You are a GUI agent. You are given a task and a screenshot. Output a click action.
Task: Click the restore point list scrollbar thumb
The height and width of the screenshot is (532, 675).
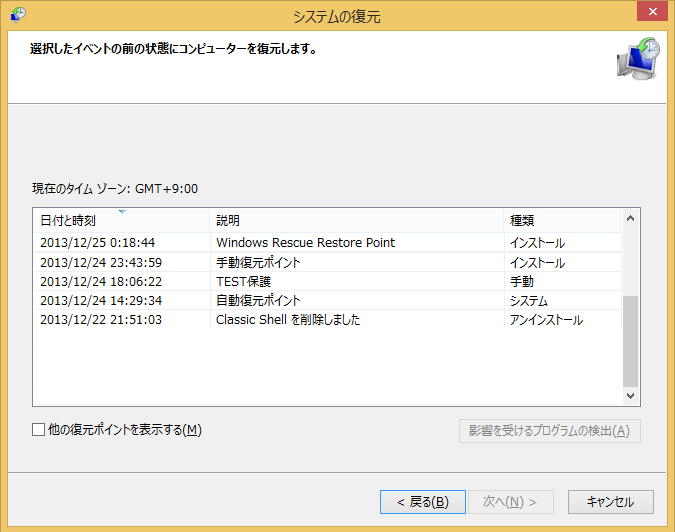630,340
